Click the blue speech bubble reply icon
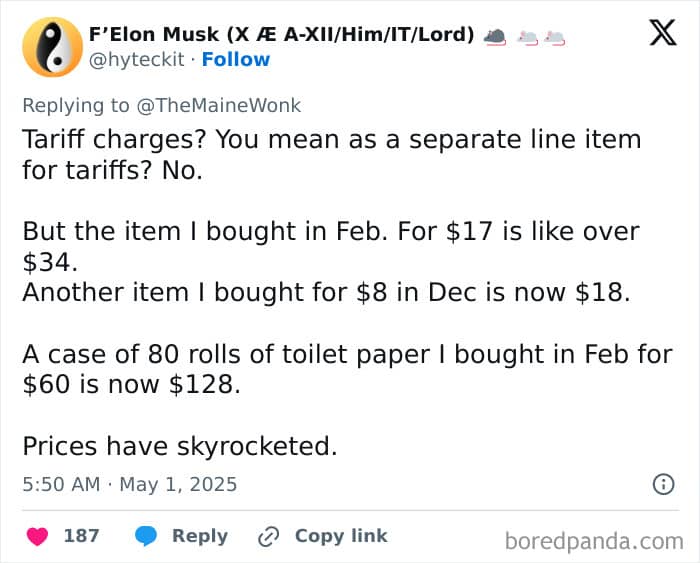Image resolution: width=700 pixels, height=563 pixels. click(x=146, y=536)
